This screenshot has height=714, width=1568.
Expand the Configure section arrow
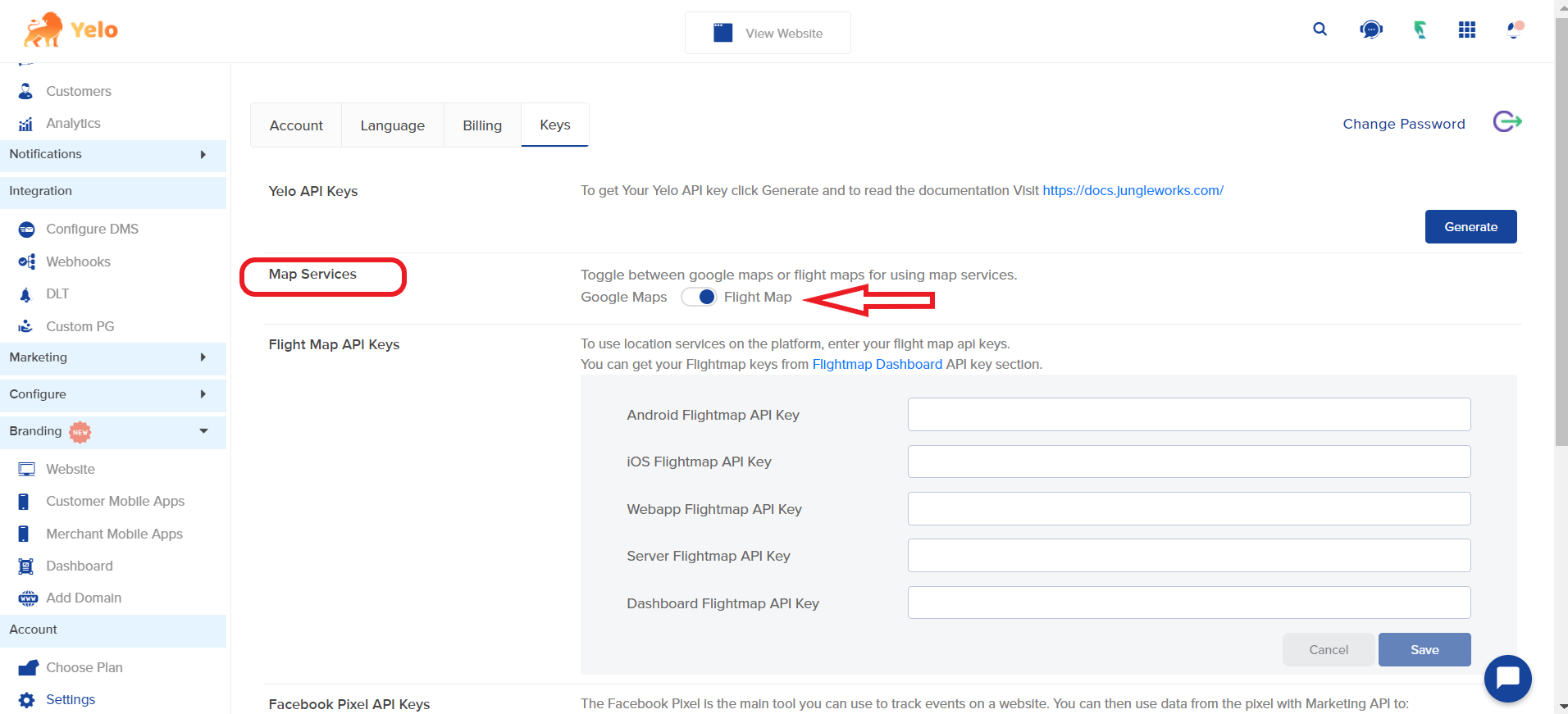(x=203, y=394)
